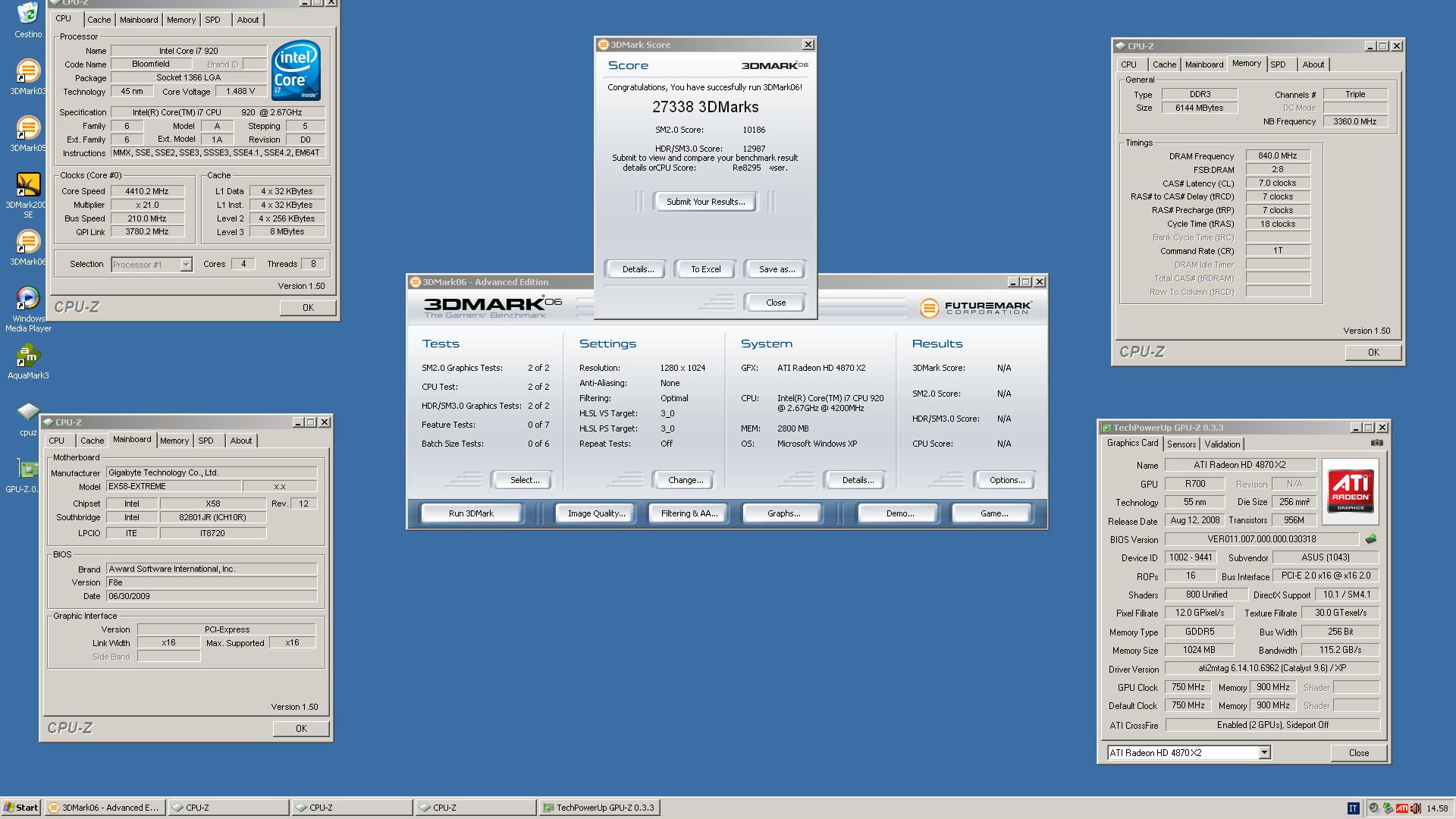Click the EX58-EXTREME motherboard model field
This screenshot has width=1456, height=819.
174,487
